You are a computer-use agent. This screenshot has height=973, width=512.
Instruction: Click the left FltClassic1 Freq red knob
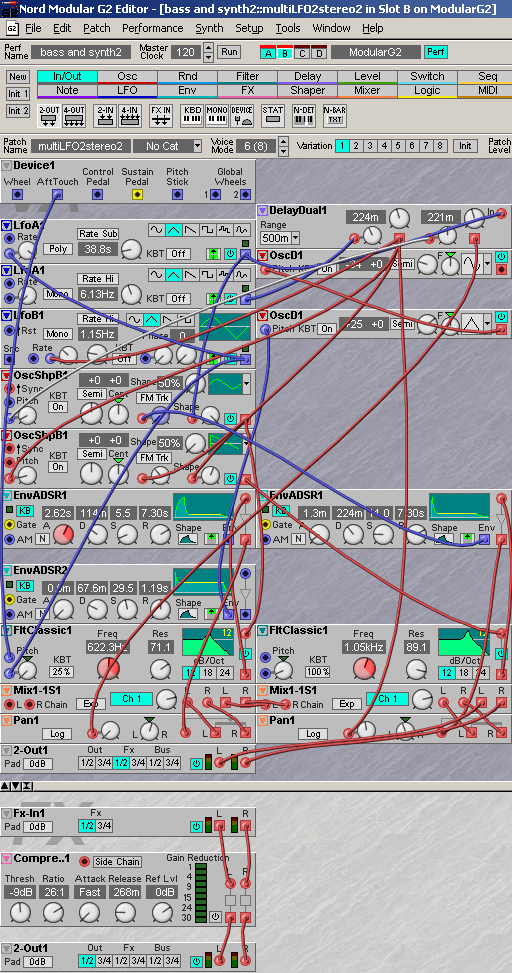click(108, 668)
